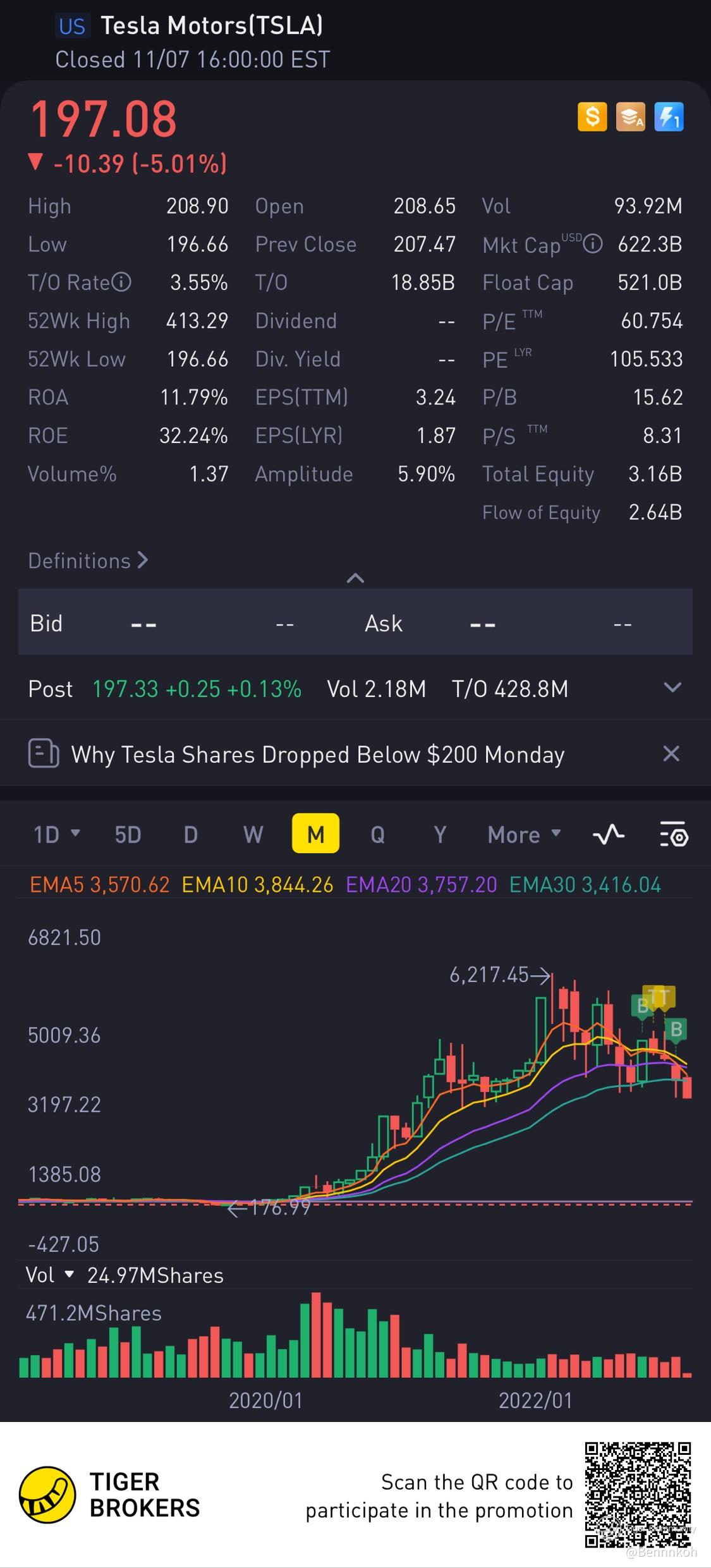Open the Definitions link
This screenshot has height=1568, width=711.
(88, 561)
